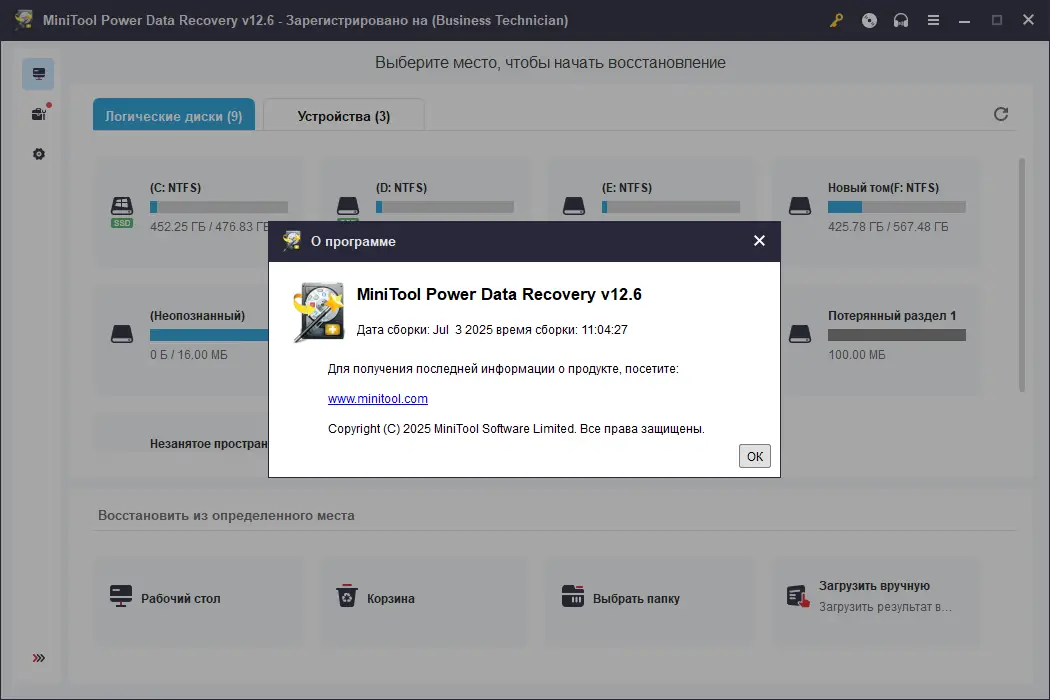Click the OK button in About dialog

[x=755, y=456]
